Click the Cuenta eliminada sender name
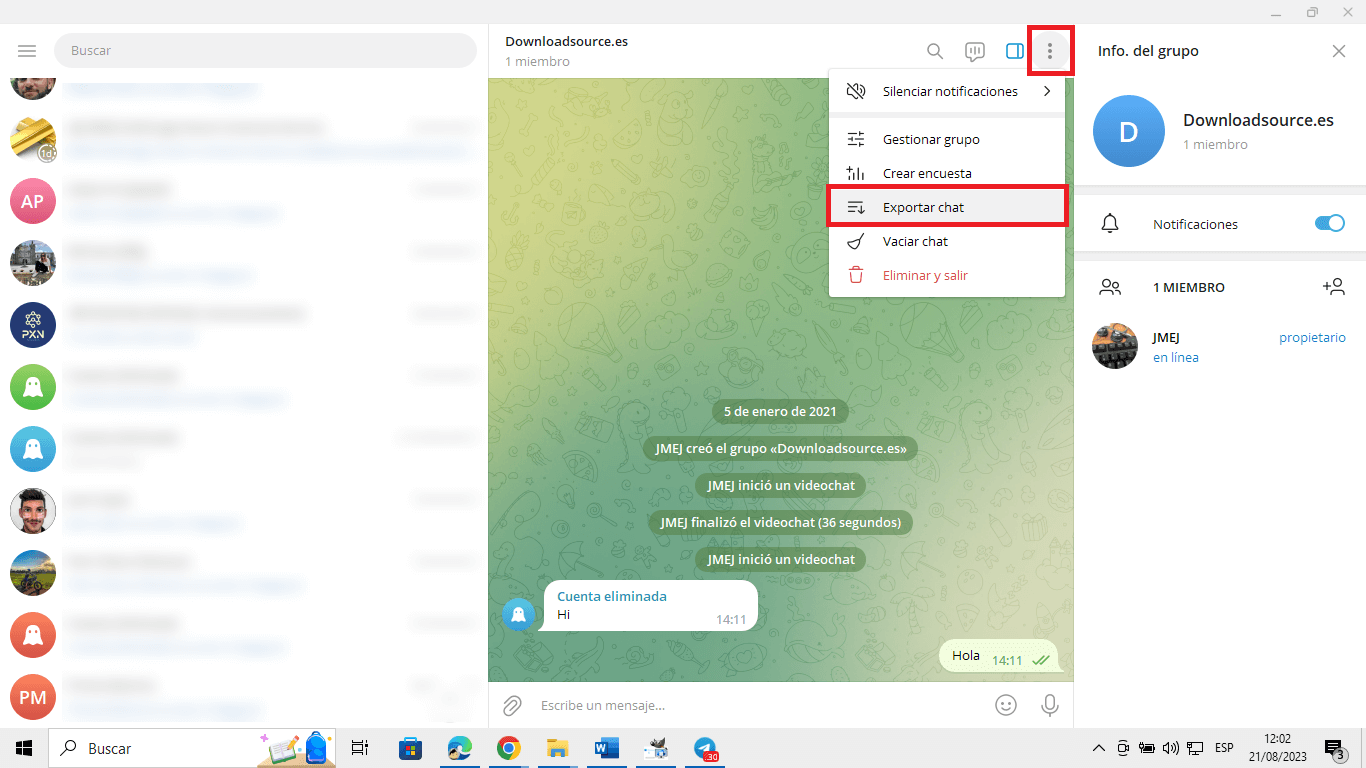 [x=612, y=596]
